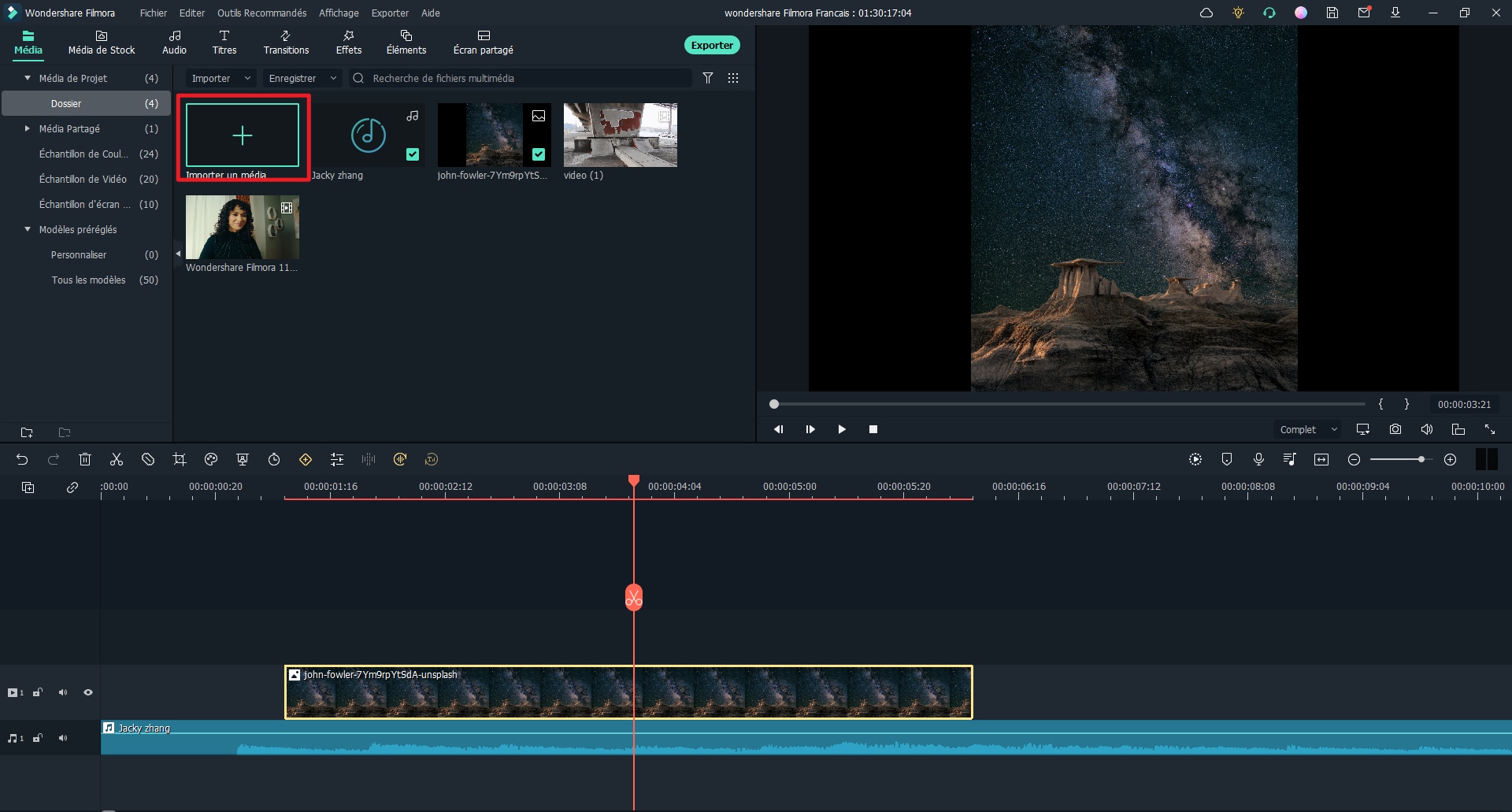
Task: Switch to Transitions tab
Action: pyautogui.click(x=286, y=43)
